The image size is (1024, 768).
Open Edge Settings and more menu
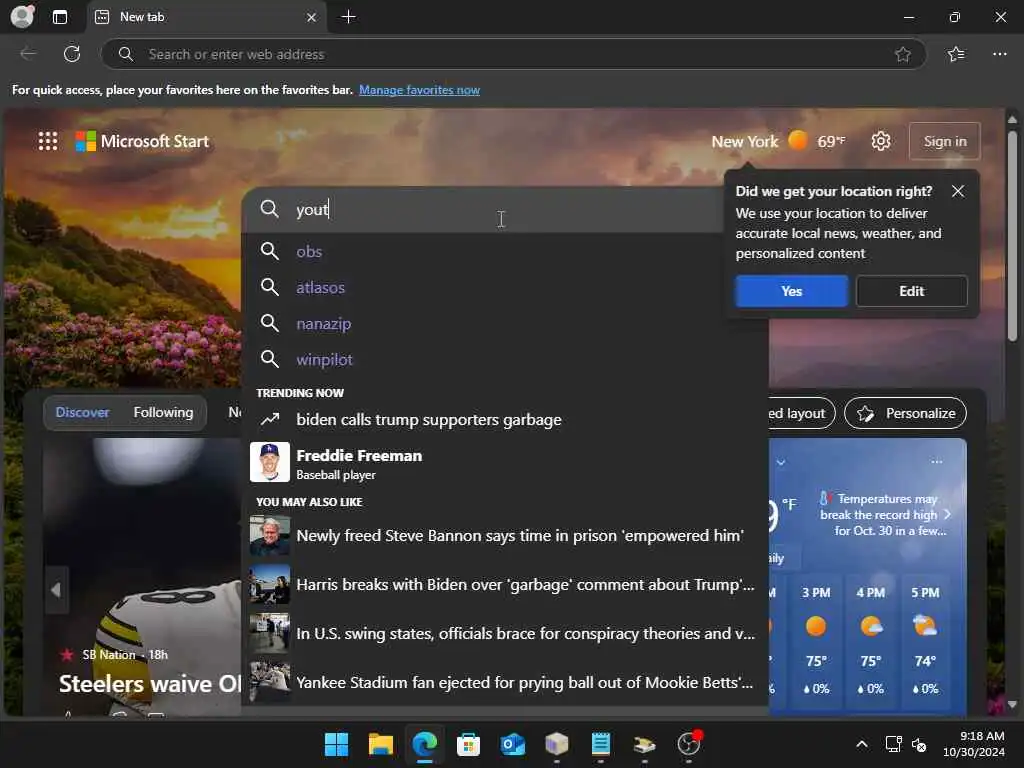click(x=999, y=54)
